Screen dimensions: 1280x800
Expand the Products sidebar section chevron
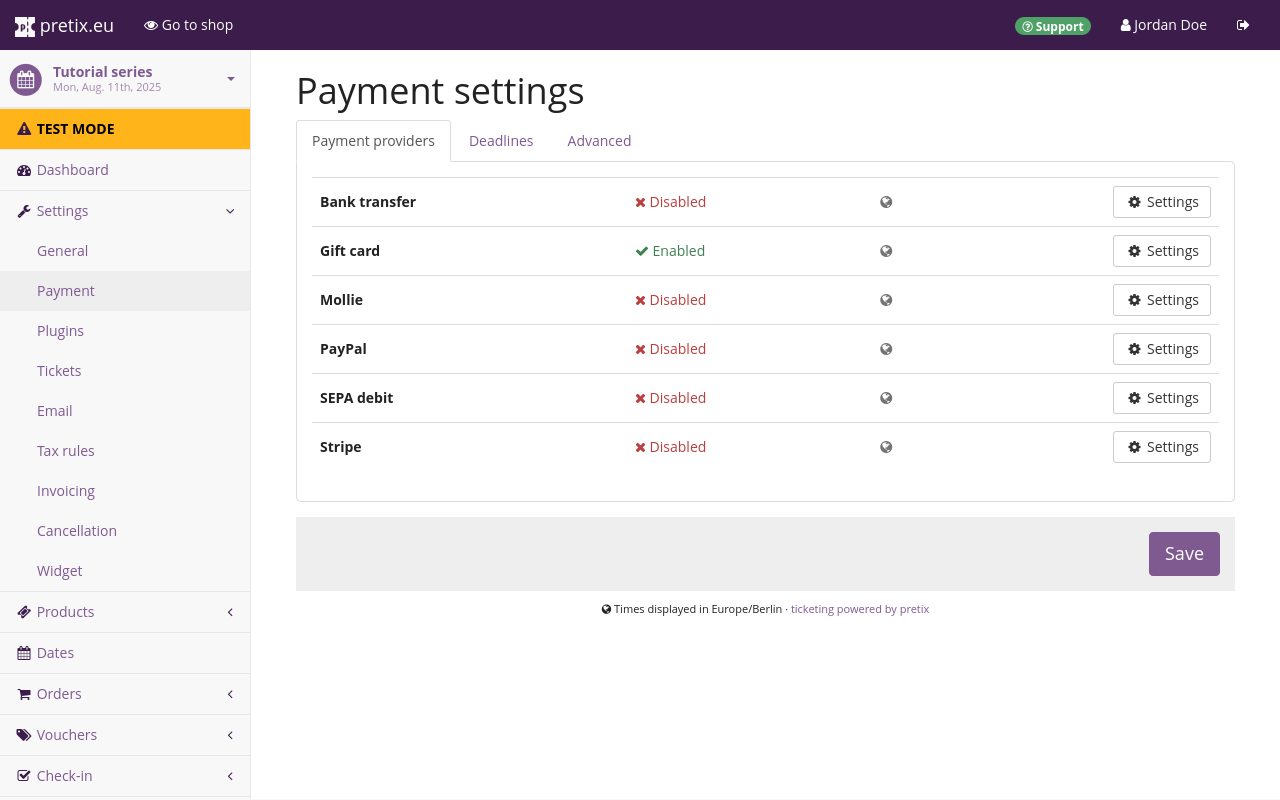coord(230,612)
